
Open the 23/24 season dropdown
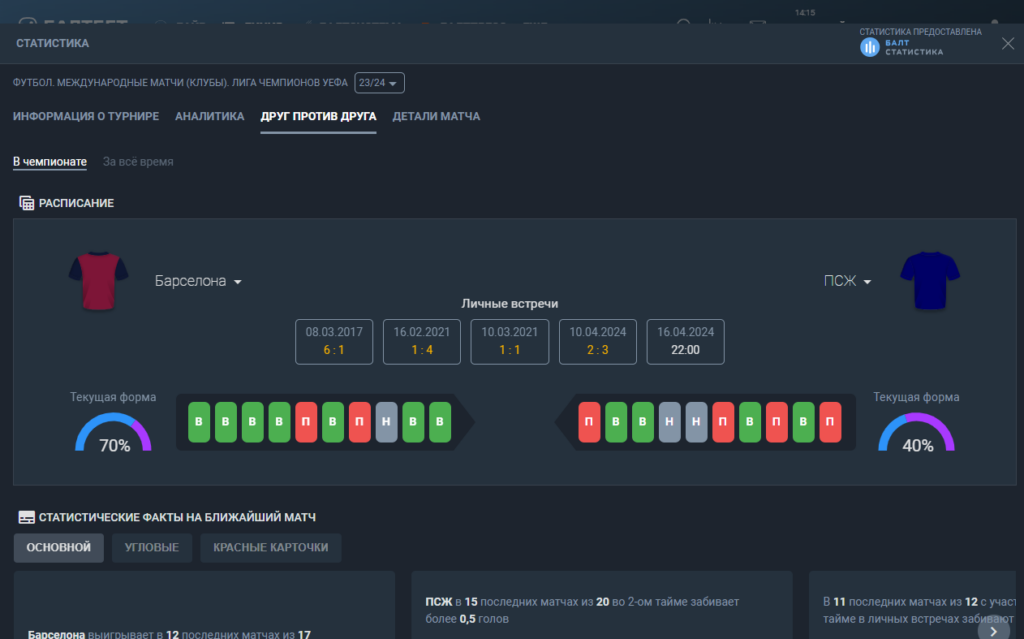point(379,83)
